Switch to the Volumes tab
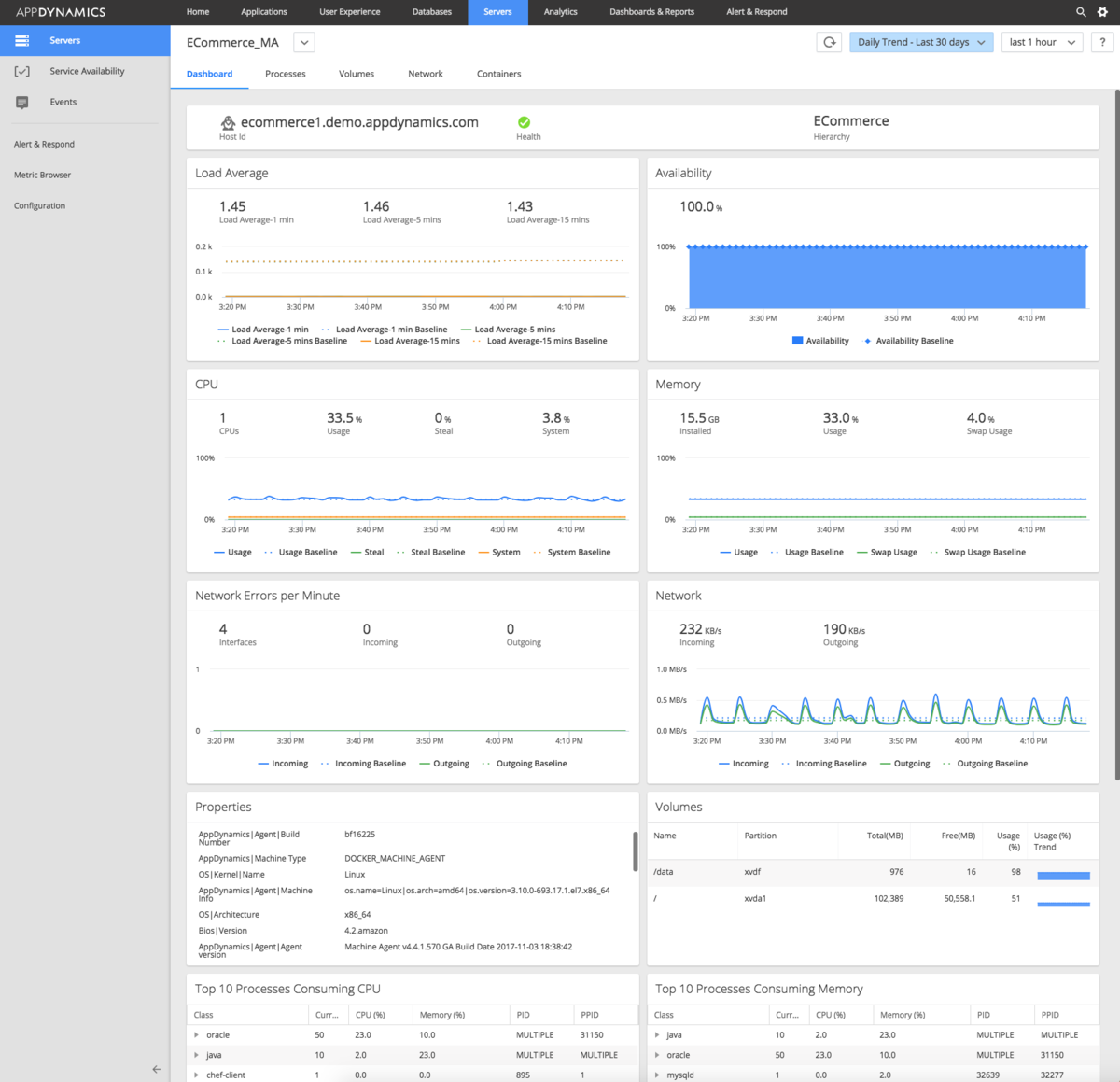Image resolution: width=1120 pixels, height=1082 pixels. click(x=357, y=74)
